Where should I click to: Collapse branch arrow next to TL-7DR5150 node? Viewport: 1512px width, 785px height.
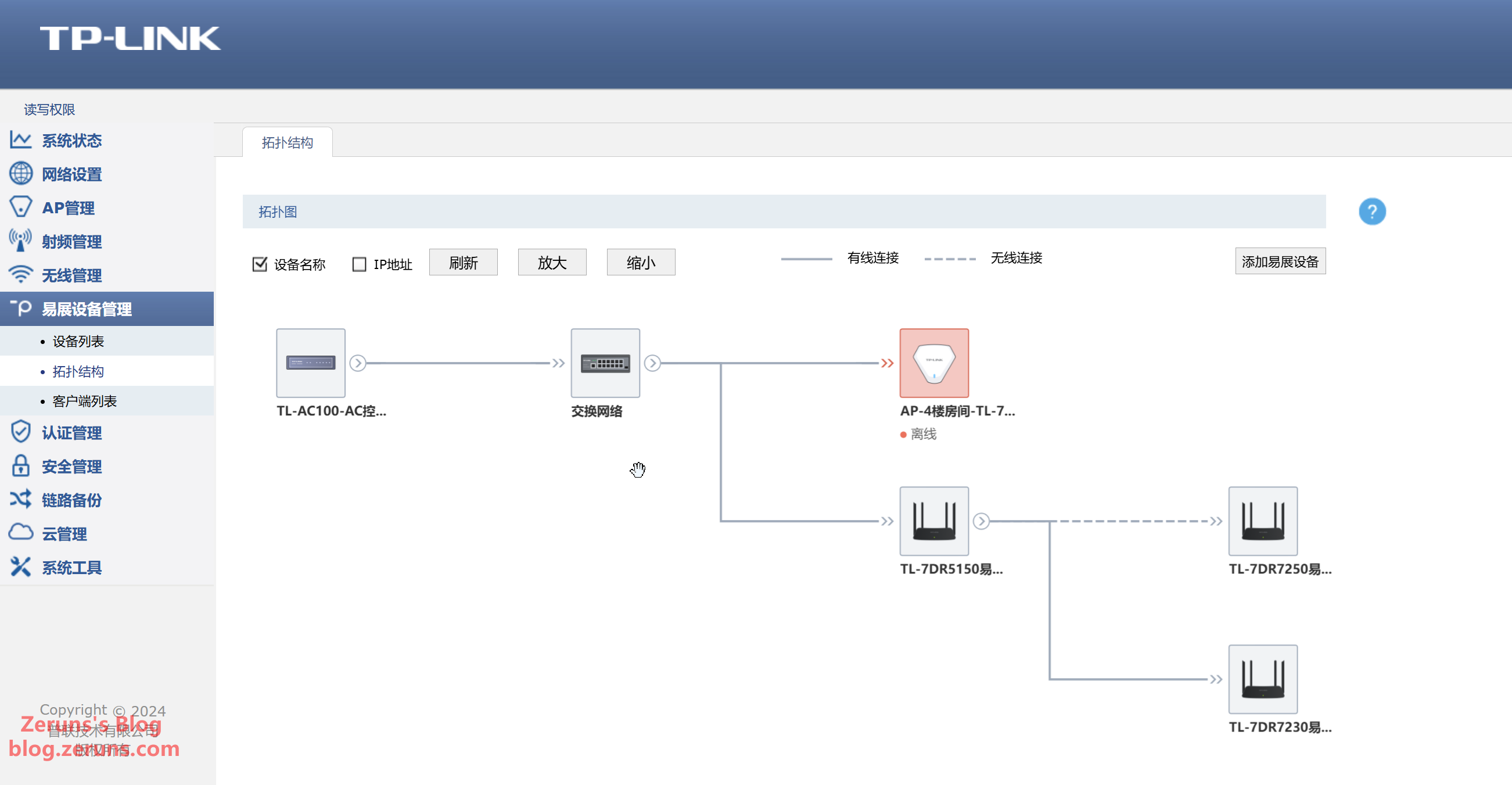pyautogui.click(x=981, y=521)
